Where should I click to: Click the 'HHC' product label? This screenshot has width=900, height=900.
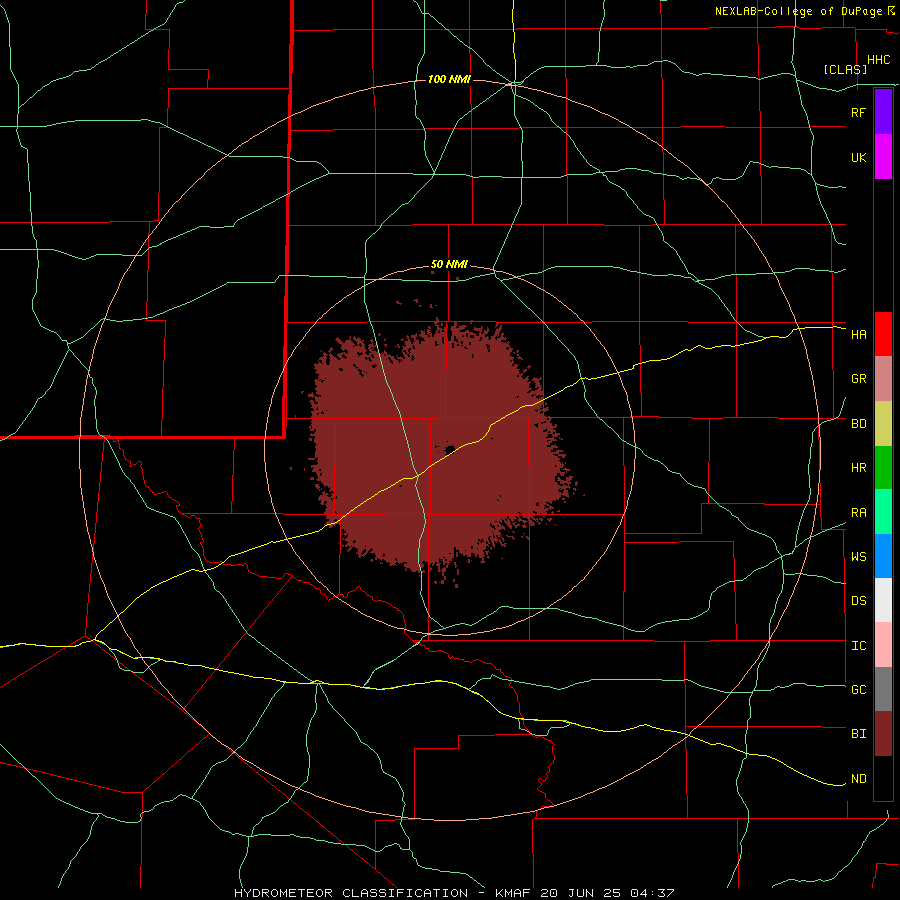878,60
